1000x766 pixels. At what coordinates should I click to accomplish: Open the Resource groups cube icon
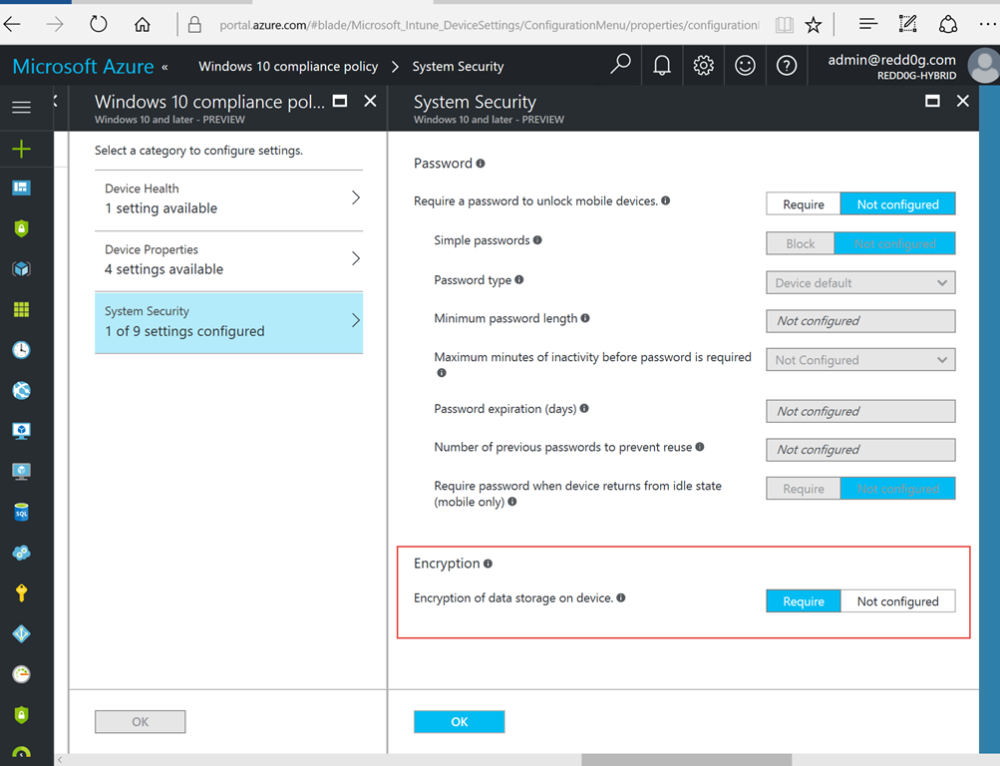tap(21, 269)
